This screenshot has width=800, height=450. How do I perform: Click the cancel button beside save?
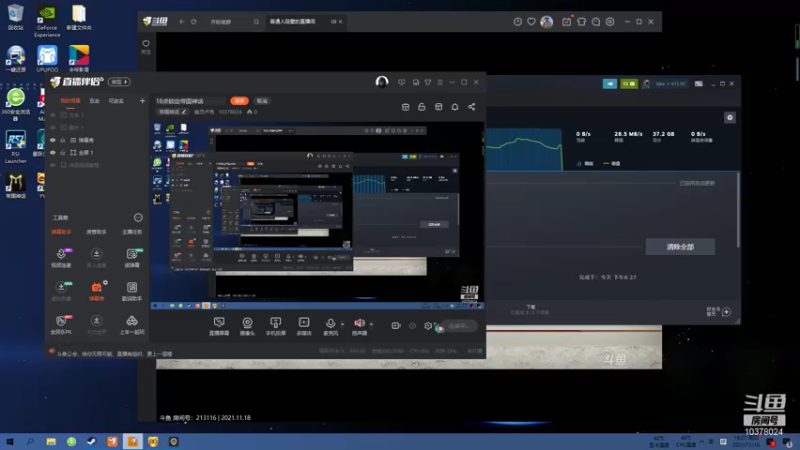coord(262,101)
